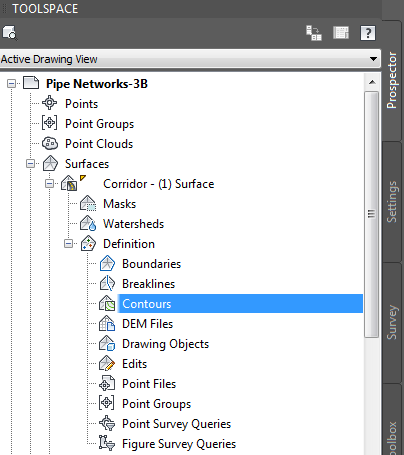The image size is (404, 455).
Task: Click the Masks icon
Action: pos(88,203)
